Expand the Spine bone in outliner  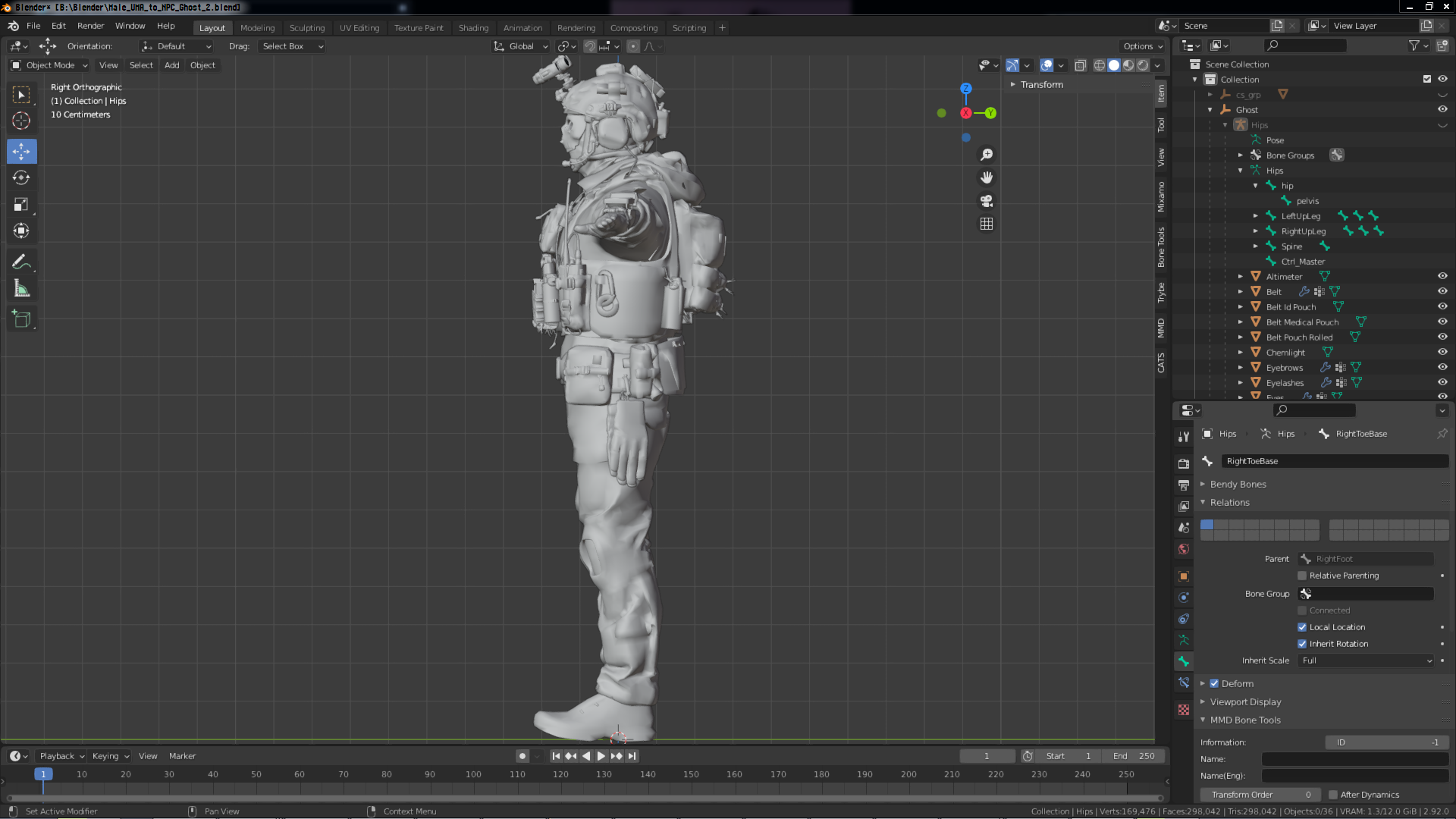point(1256,246)
